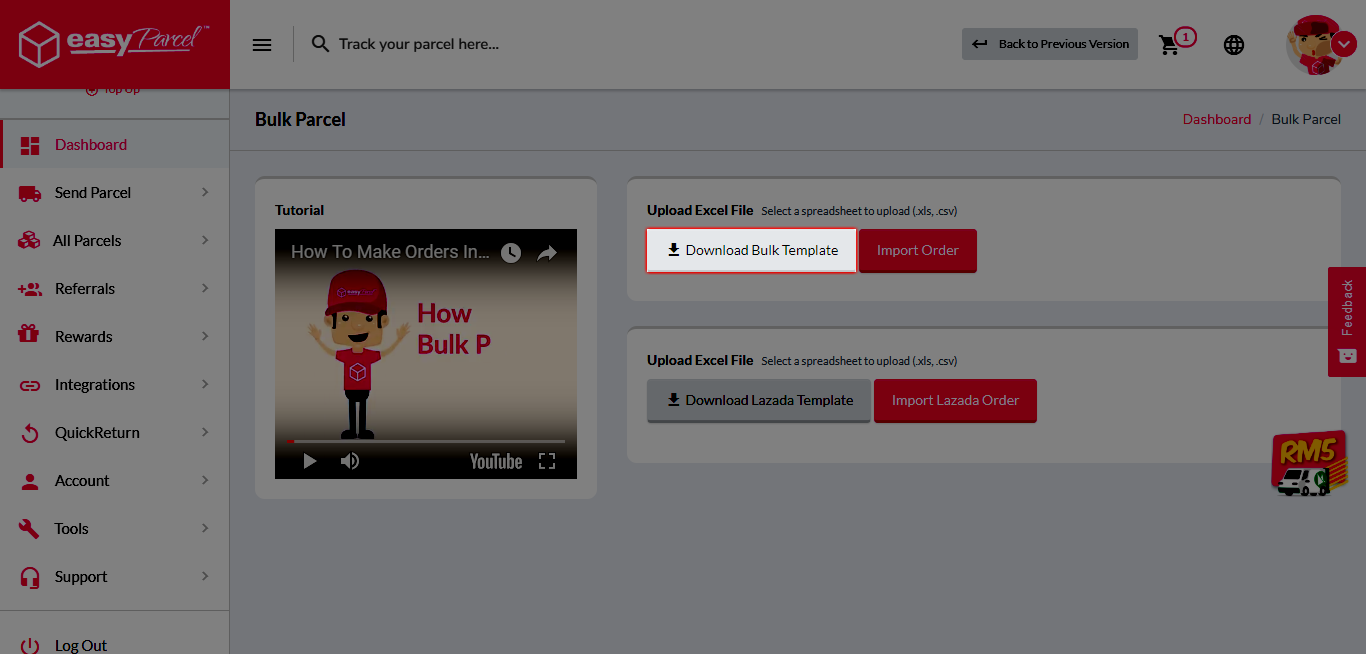
Task: Click Log Out label in sidebar
Action: (81, 645)
